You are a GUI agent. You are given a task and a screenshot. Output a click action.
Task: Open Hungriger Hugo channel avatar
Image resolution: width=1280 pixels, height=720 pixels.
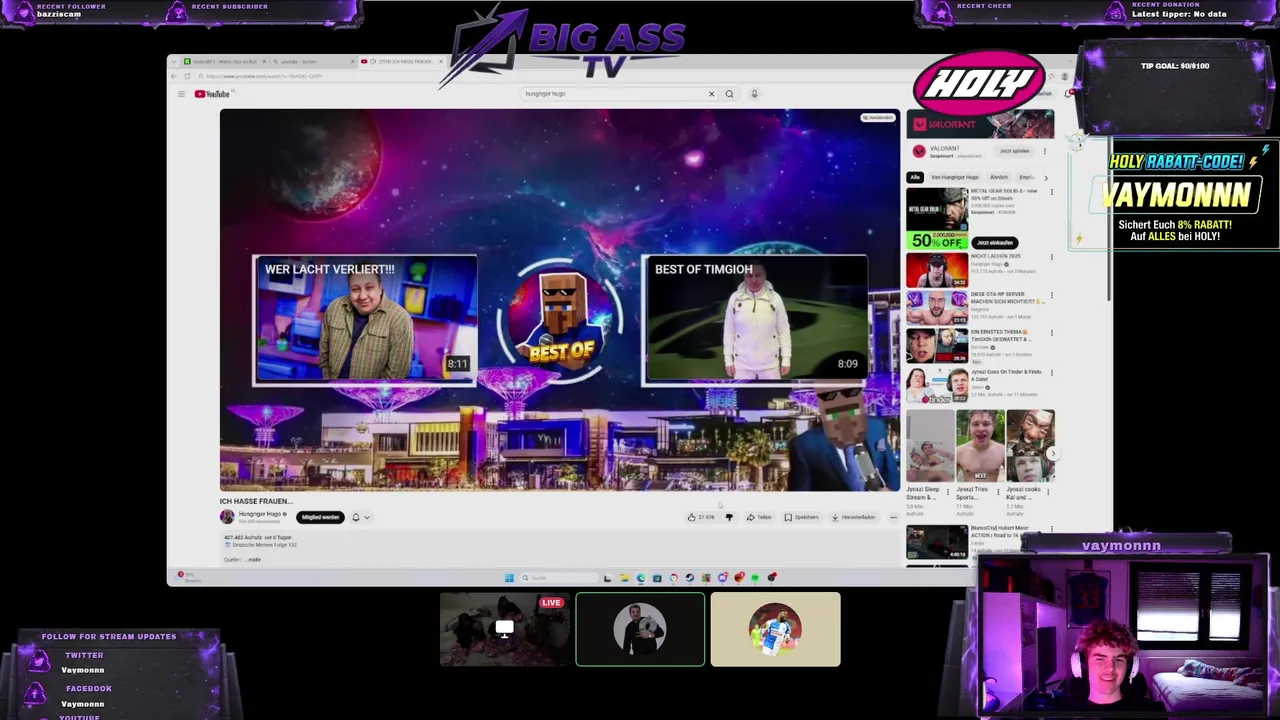(x=227, y=517)
